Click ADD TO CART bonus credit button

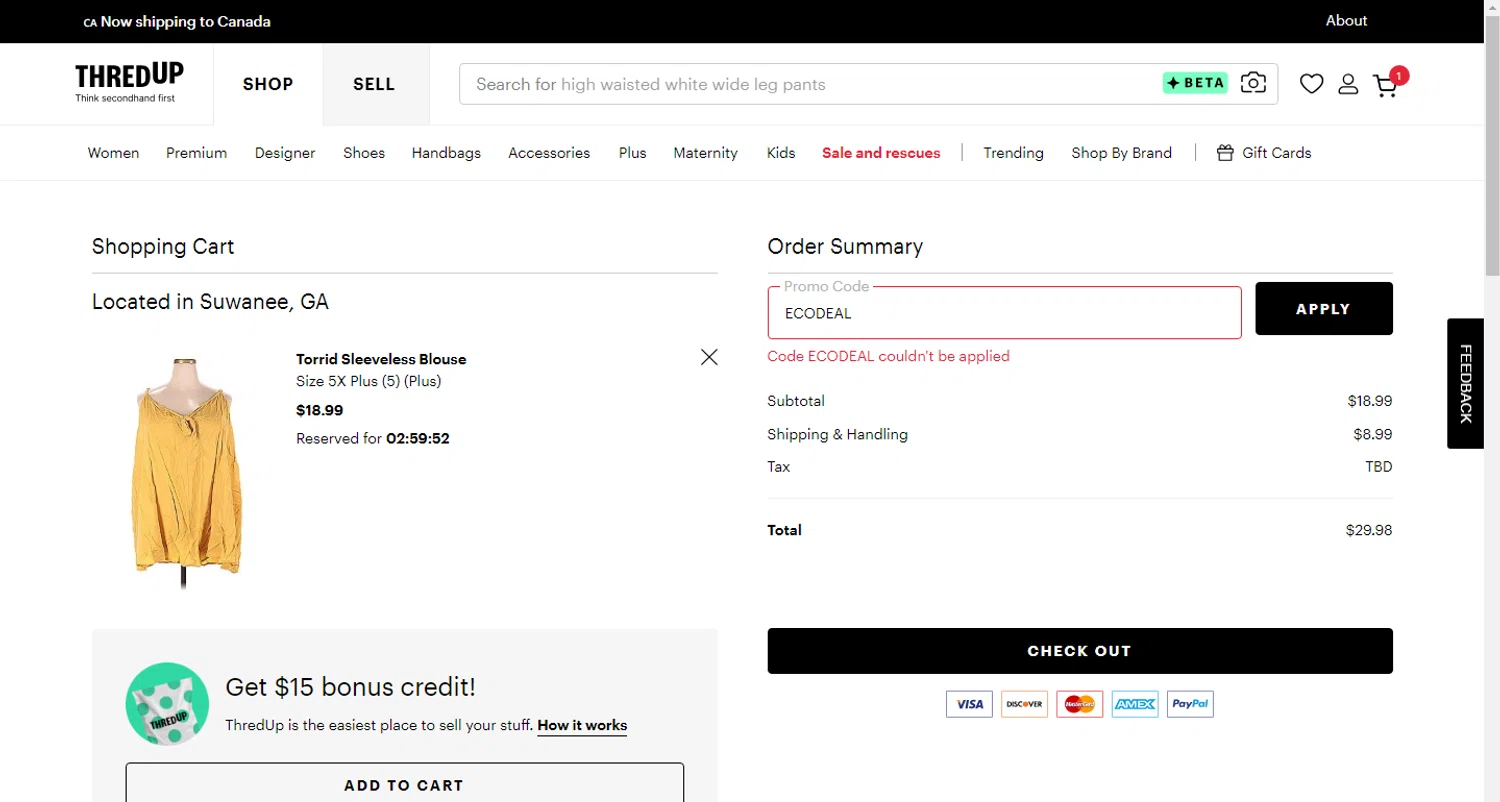(x=404, y=784)
